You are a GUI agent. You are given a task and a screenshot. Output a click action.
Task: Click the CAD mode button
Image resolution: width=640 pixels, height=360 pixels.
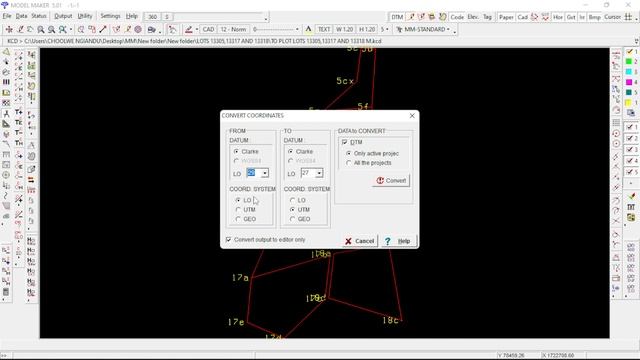[208, 29]
